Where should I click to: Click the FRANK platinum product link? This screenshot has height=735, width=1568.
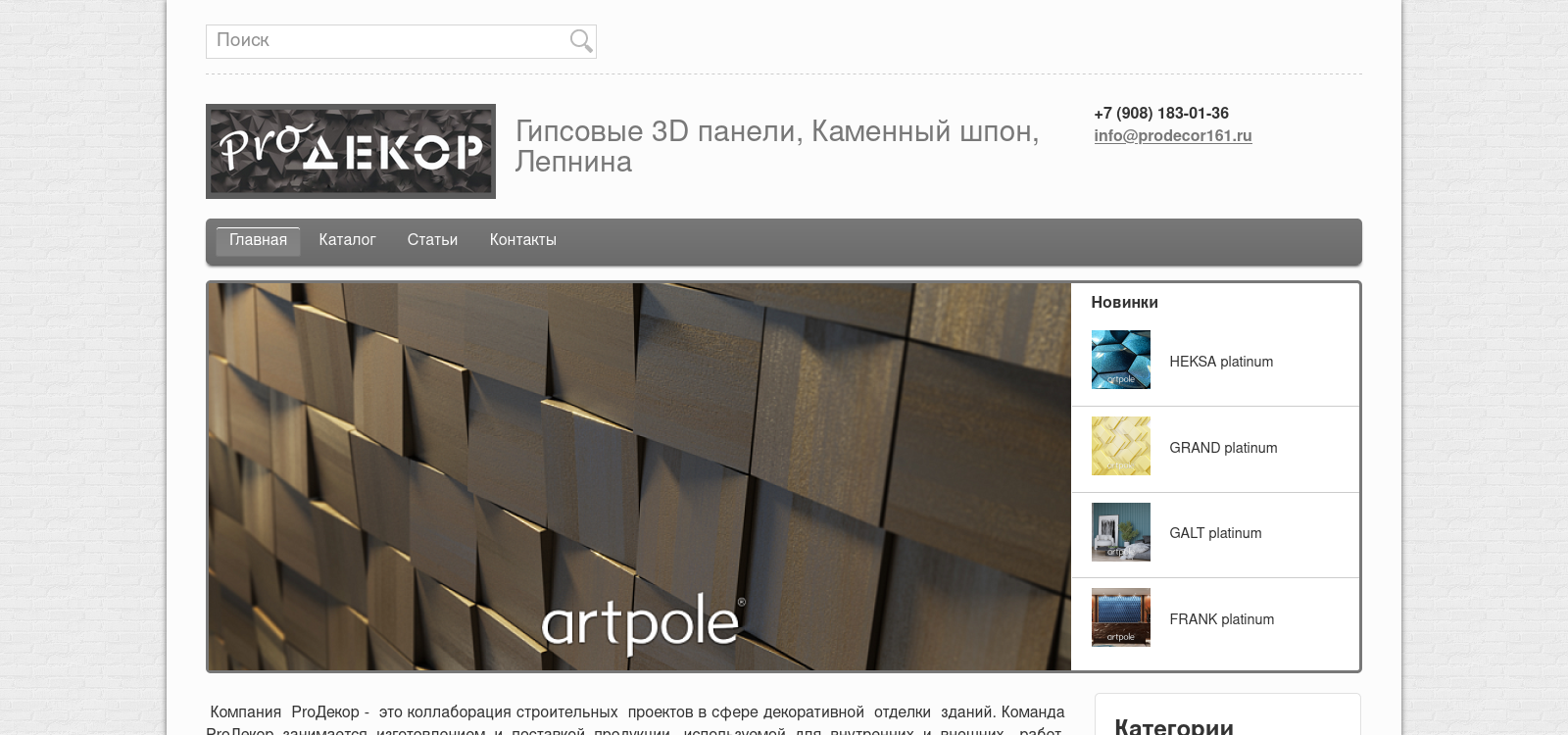click(1222, 619)
